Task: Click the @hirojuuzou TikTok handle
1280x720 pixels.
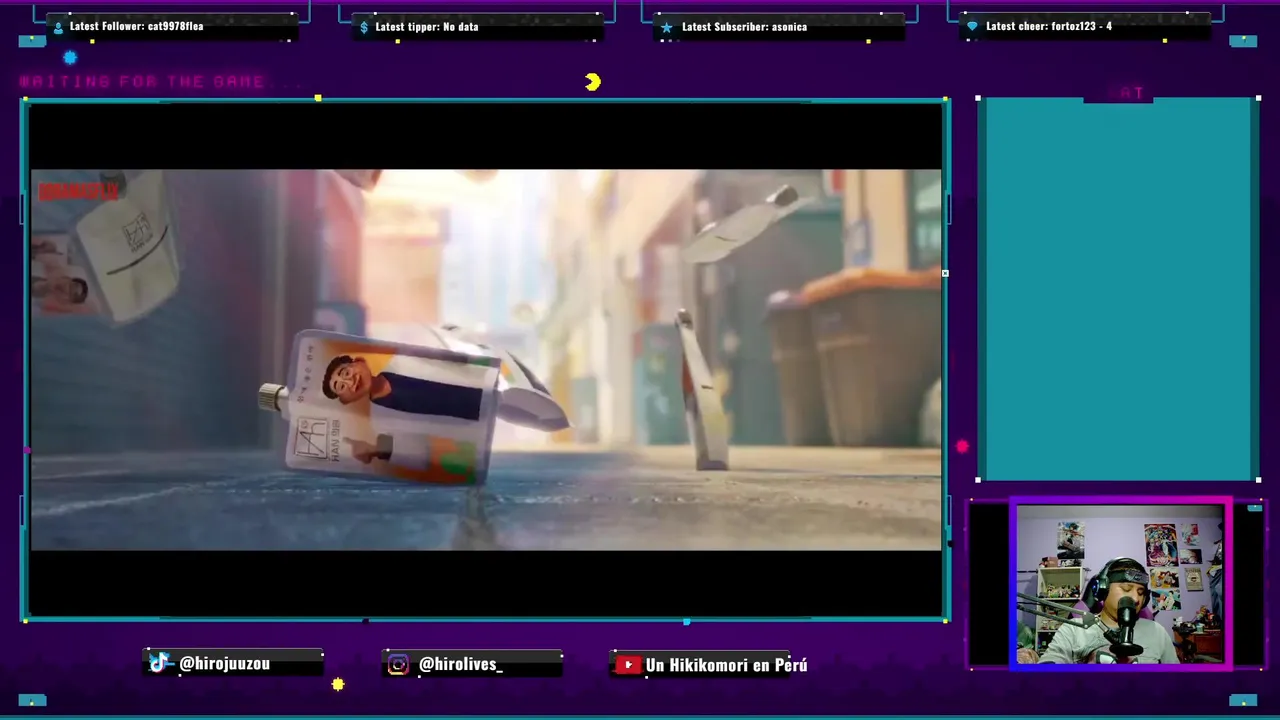Action: (x=224, y=663)
